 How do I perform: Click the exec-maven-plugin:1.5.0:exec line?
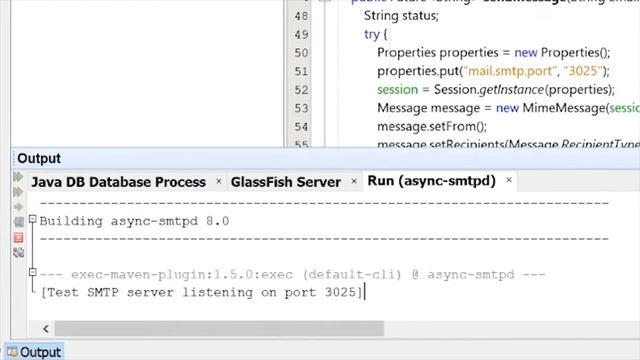pyautogui.click(x=292, y=275)
